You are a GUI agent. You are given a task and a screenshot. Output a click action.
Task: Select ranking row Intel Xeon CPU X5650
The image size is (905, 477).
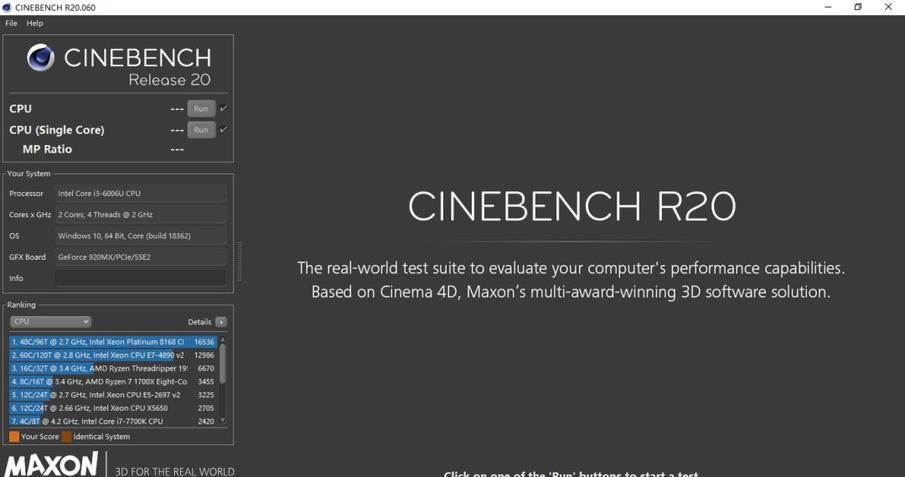click(x=113, y=408)
